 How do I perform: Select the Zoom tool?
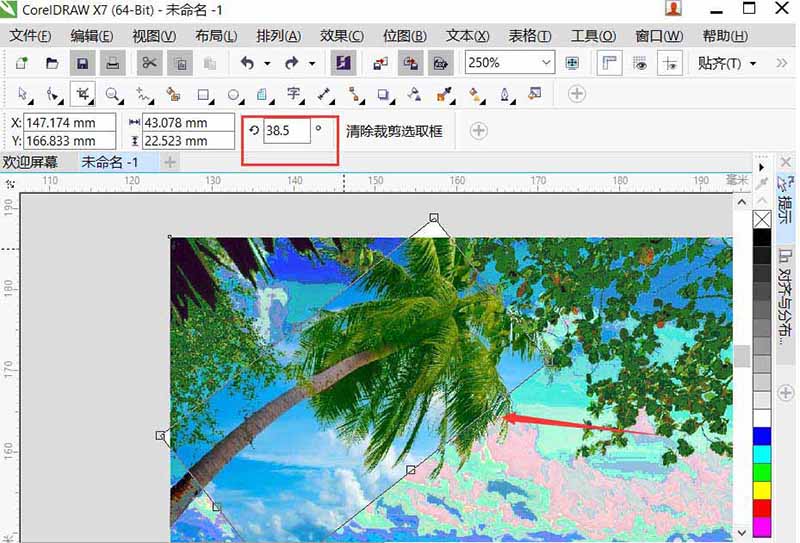pyautogui.click(x=113, y=94)
